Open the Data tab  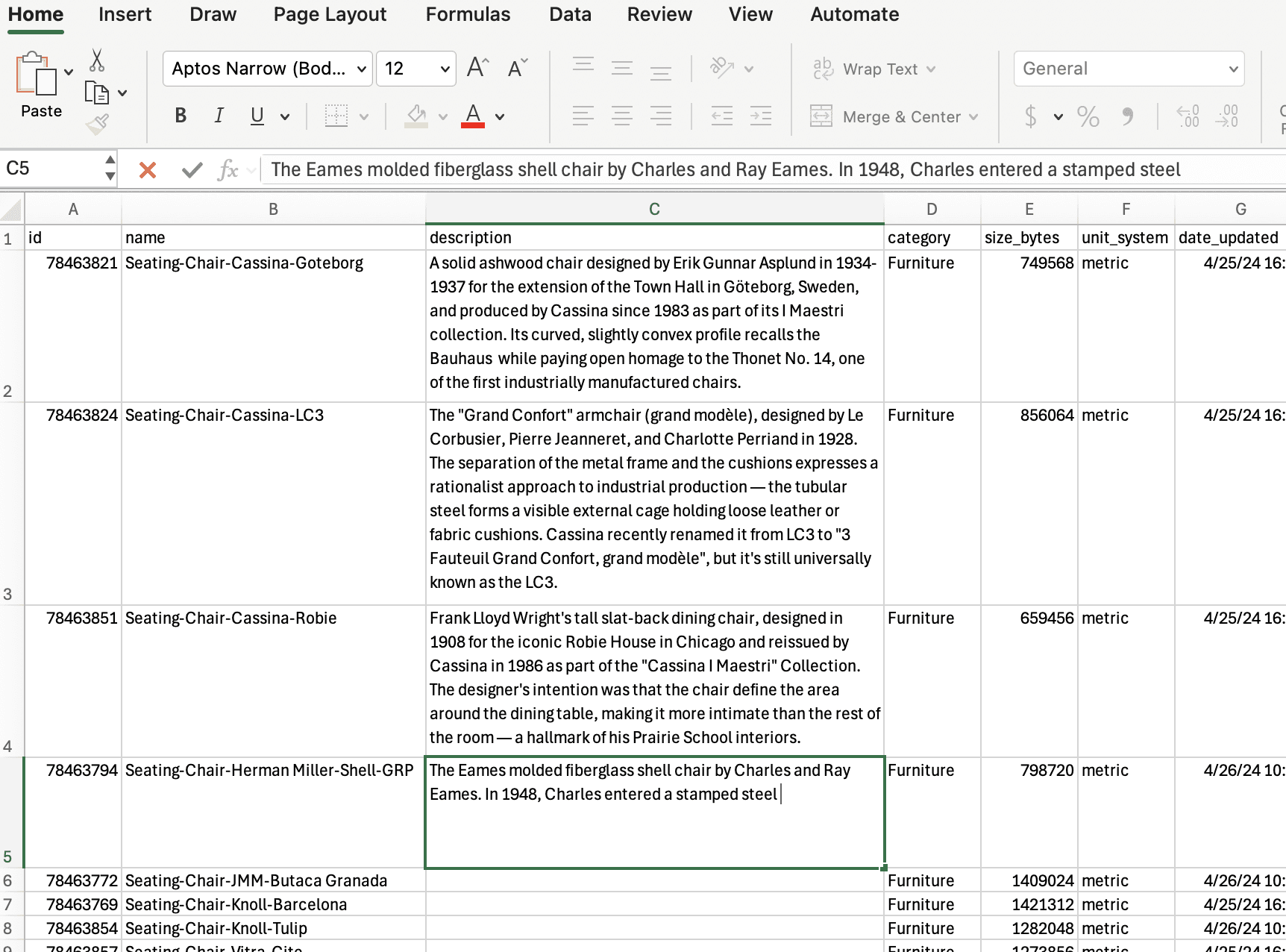pyautogui.click(x=570, y=15)
